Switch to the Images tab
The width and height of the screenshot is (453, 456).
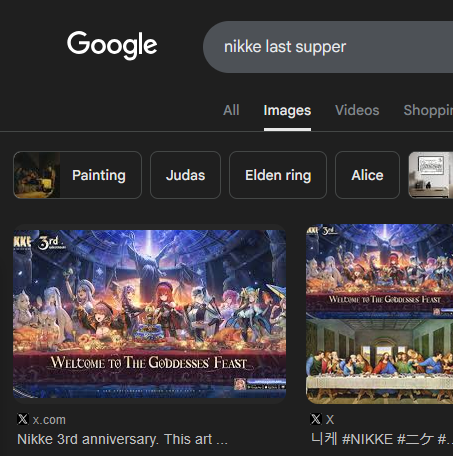tap(287, 110)
